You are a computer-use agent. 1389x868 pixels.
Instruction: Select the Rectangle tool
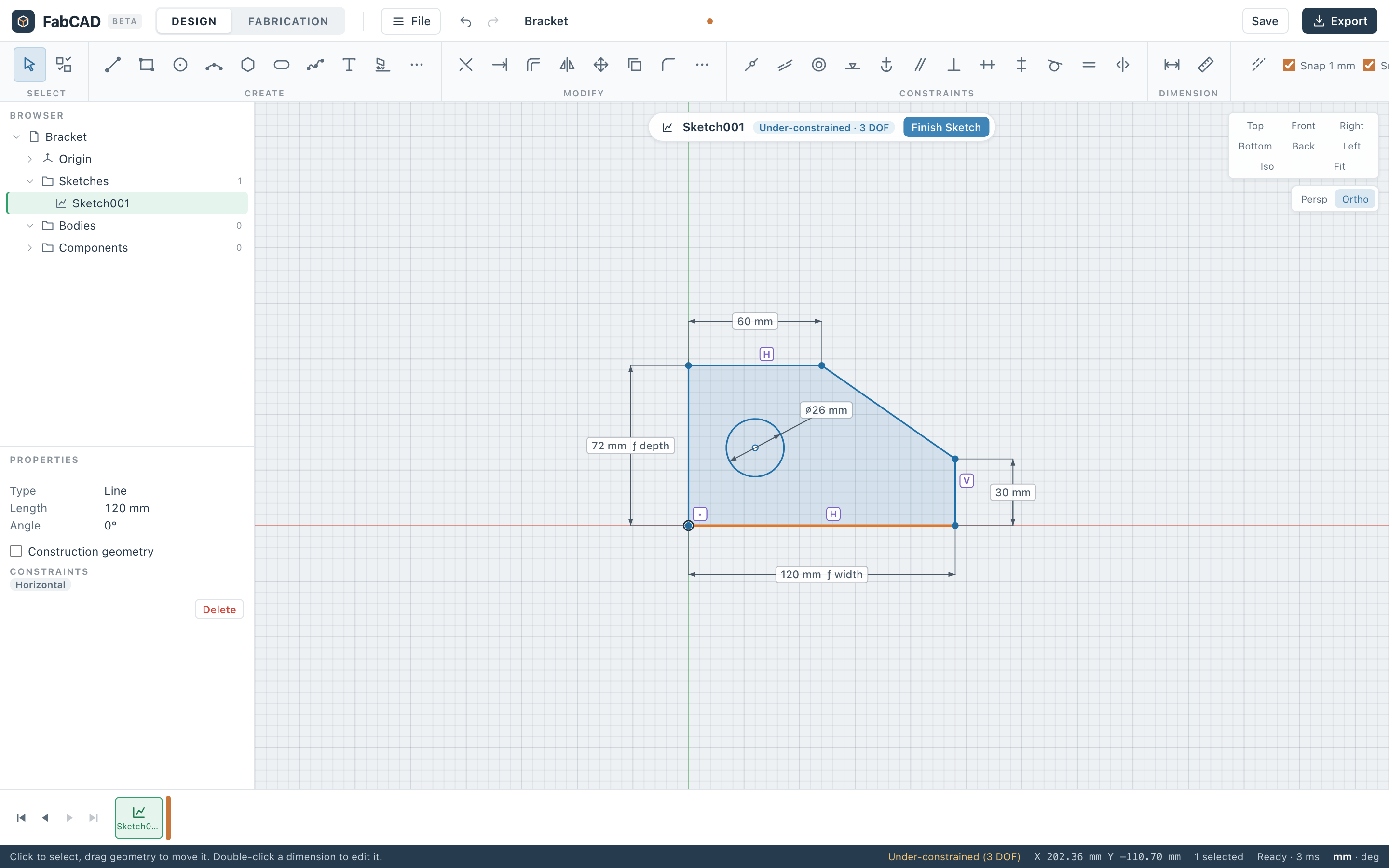(146, 65)
